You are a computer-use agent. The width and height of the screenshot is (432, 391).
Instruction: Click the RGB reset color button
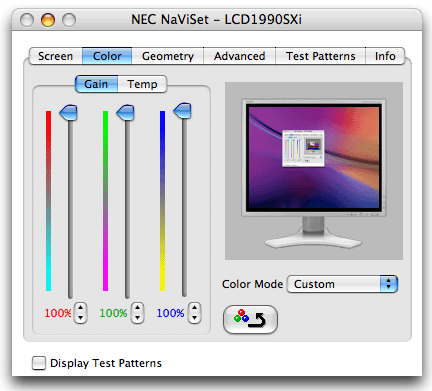(x=250, y=319)
